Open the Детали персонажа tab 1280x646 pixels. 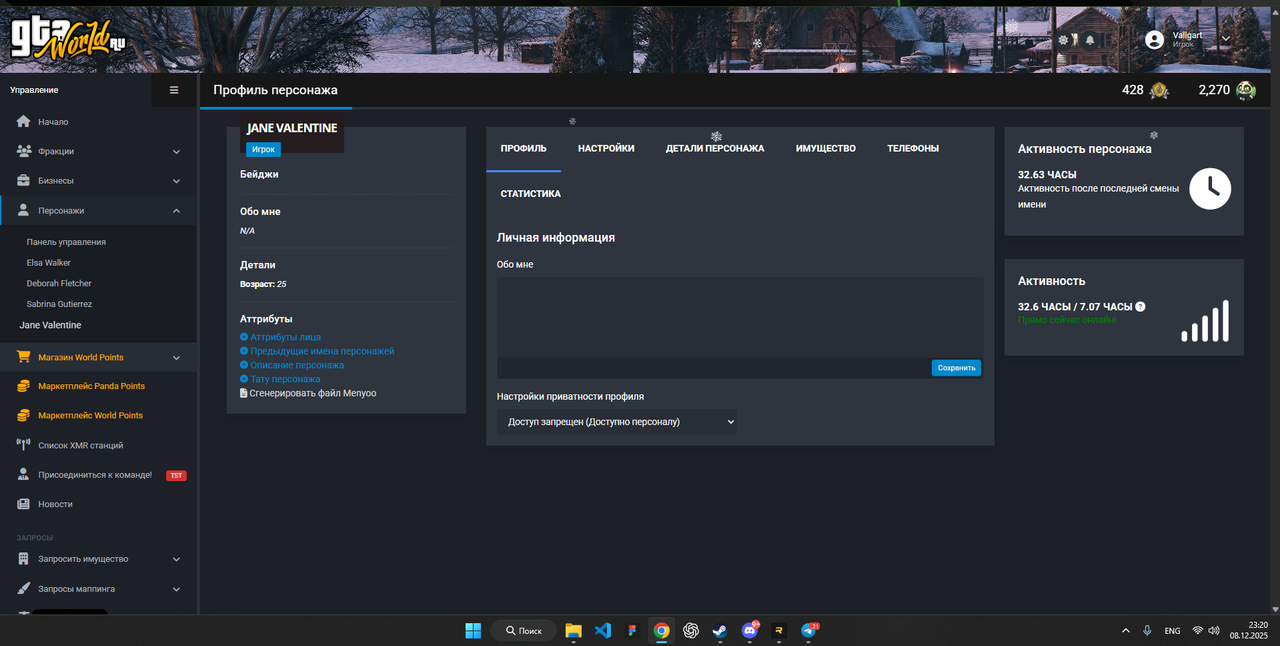point(715,148)
